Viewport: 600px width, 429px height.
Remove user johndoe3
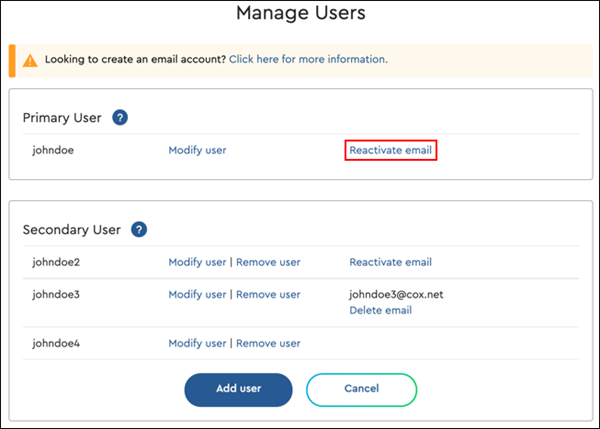point(268,295)
